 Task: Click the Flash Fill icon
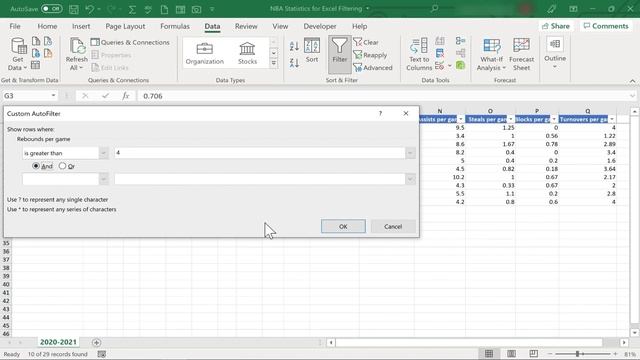440,41
